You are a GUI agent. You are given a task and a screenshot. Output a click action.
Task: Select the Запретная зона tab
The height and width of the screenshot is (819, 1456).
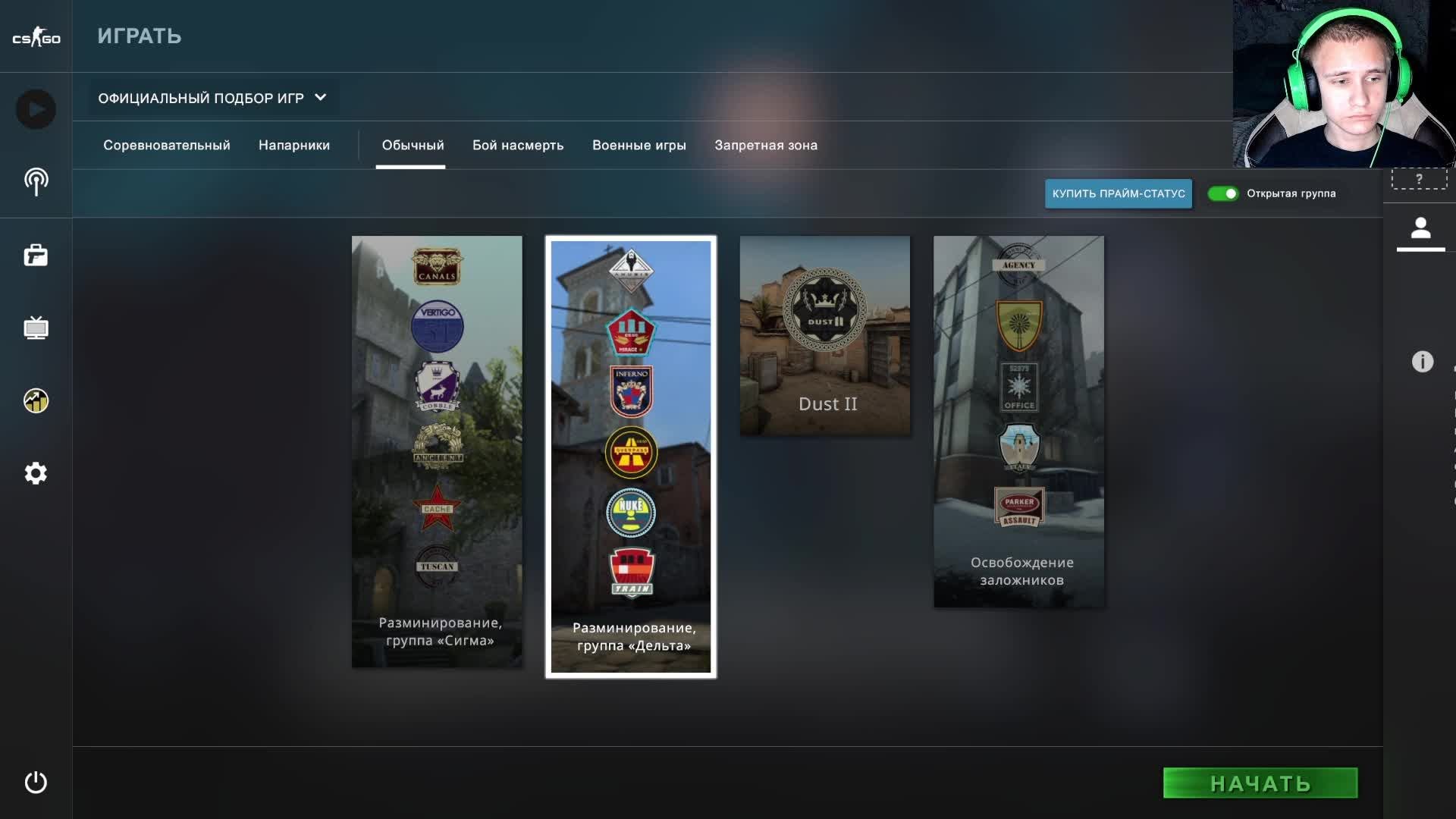coord(765,145)
